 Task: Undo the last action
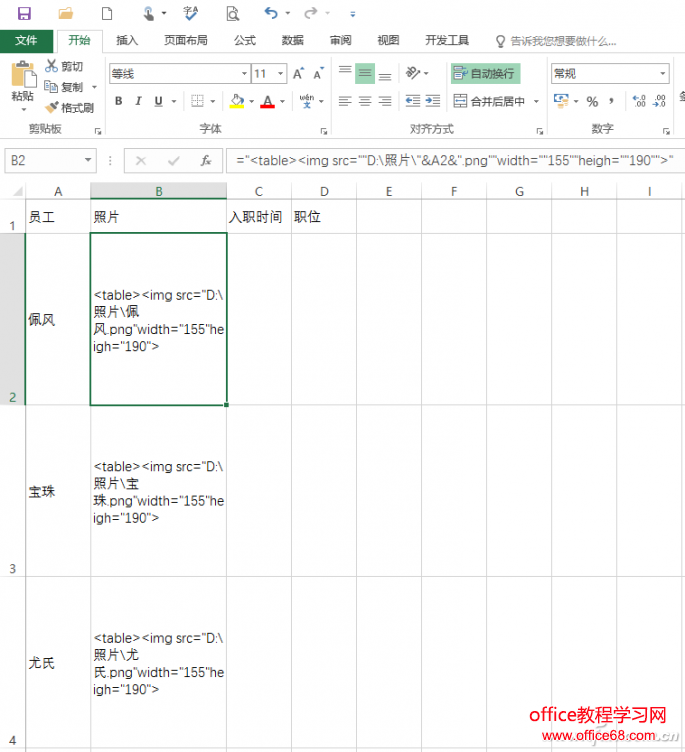coord(271,13)
